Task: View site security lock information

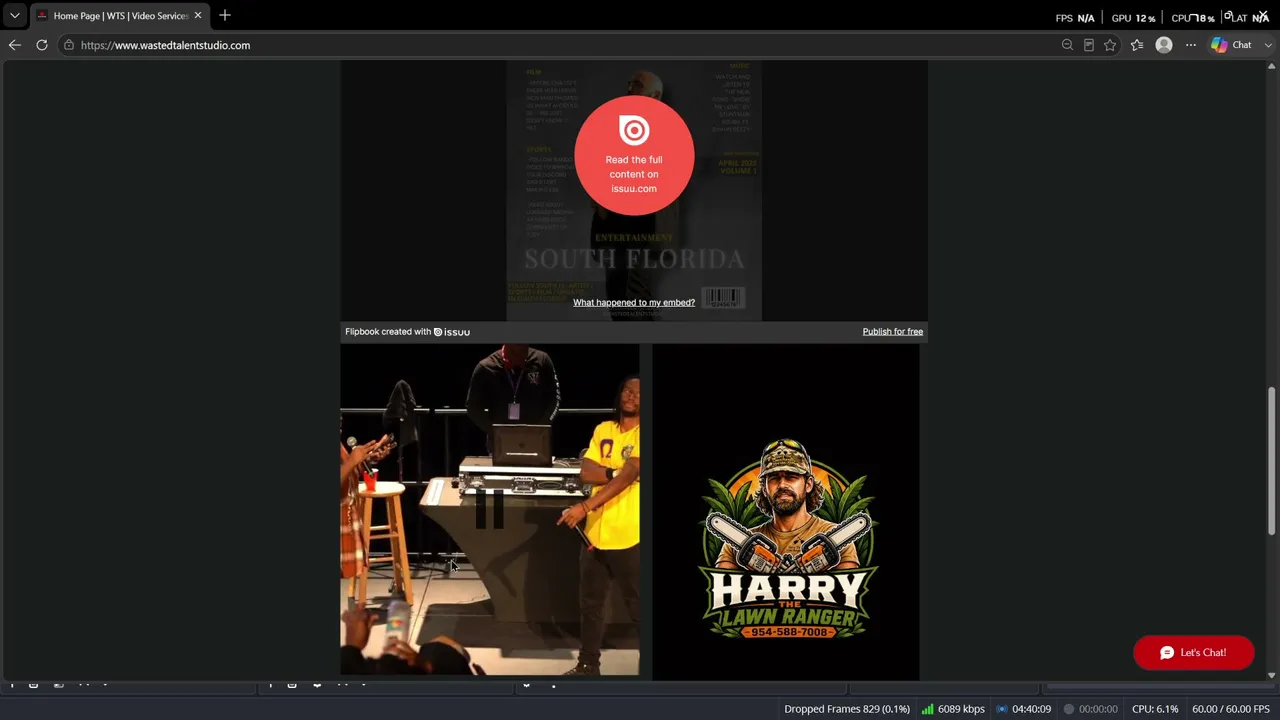Action: point(69,45)
